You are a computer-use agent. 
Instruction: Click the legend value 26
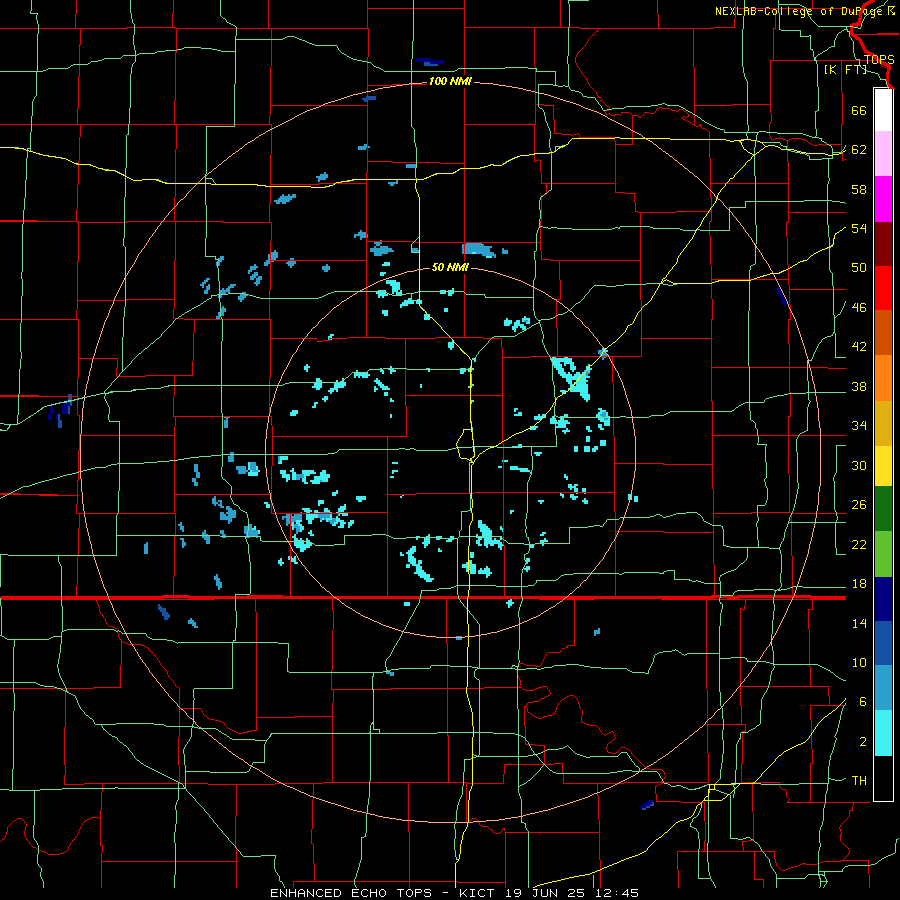tap(859, 505)
